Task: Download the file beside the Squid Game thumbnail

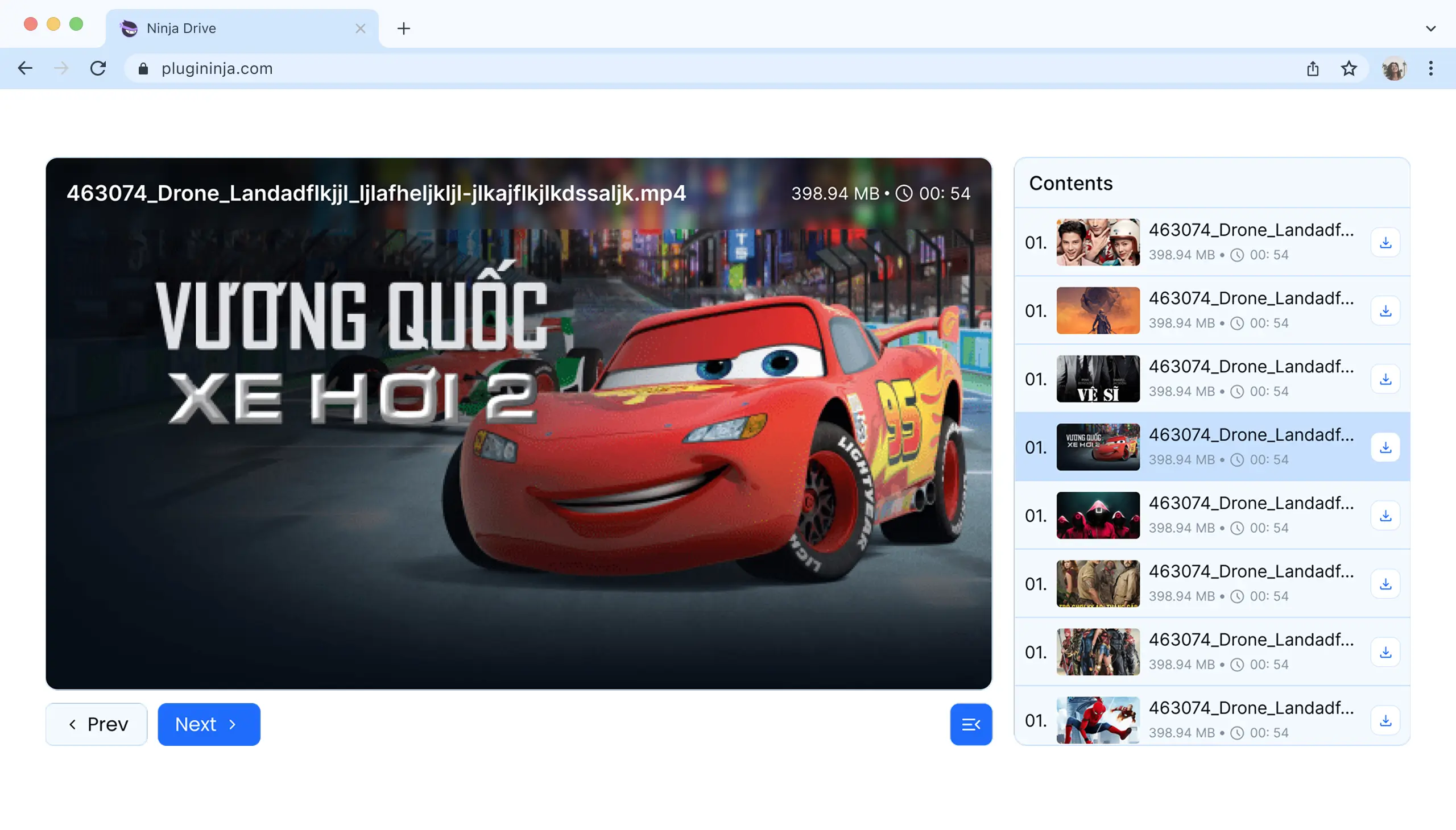Action: click(x=1385, y=516)
